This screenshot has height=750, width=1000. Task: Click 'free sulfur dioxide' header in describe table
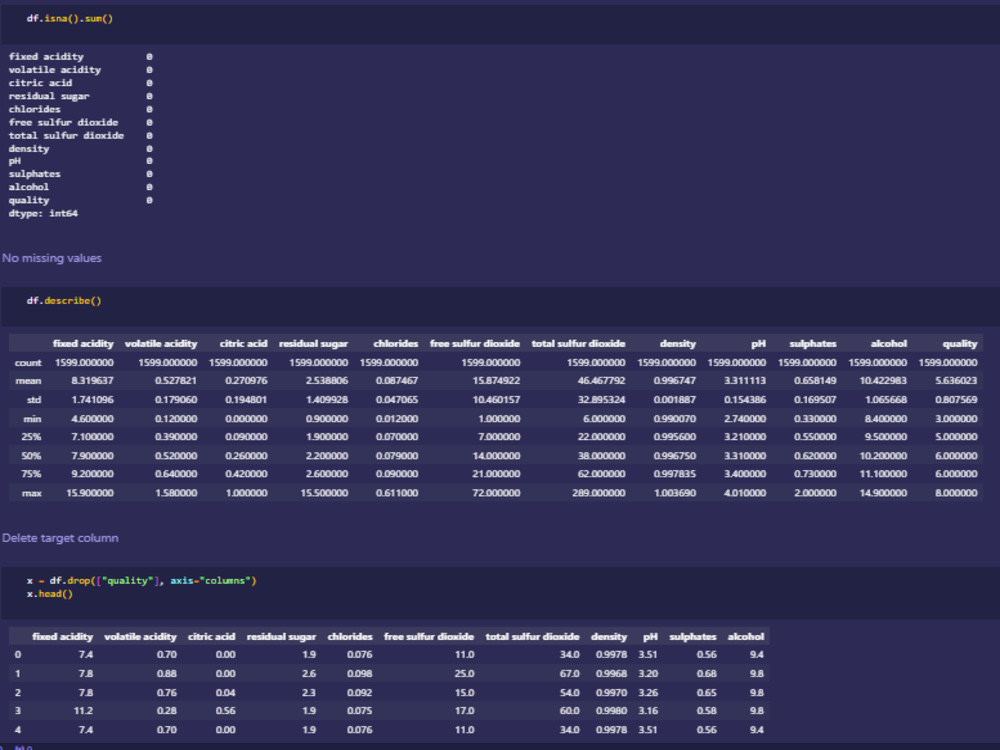[474, 343]
